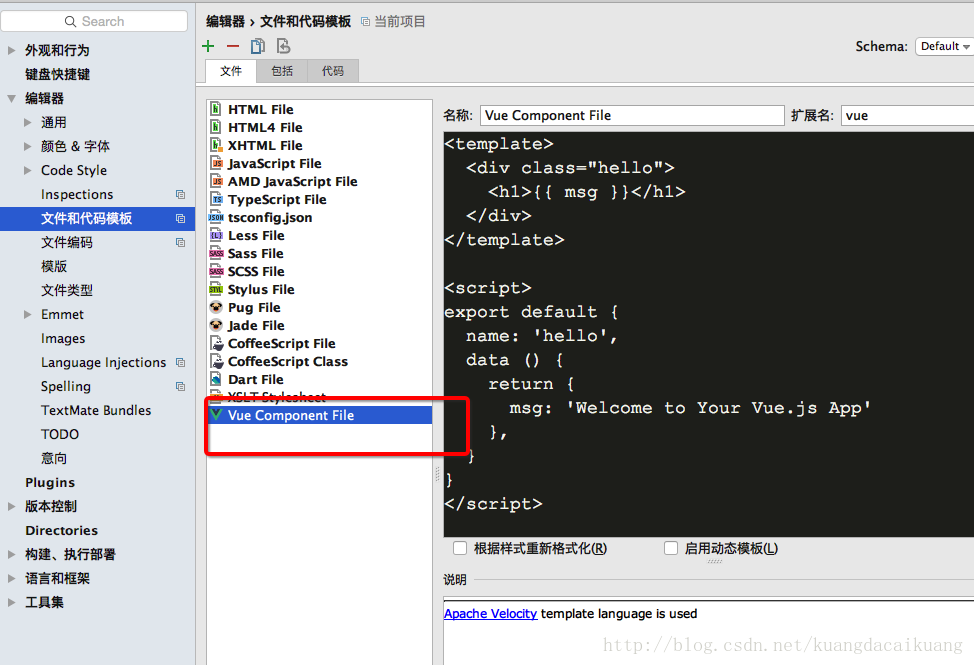
Task: Select the tsconfig.json template
Action: 319,217
